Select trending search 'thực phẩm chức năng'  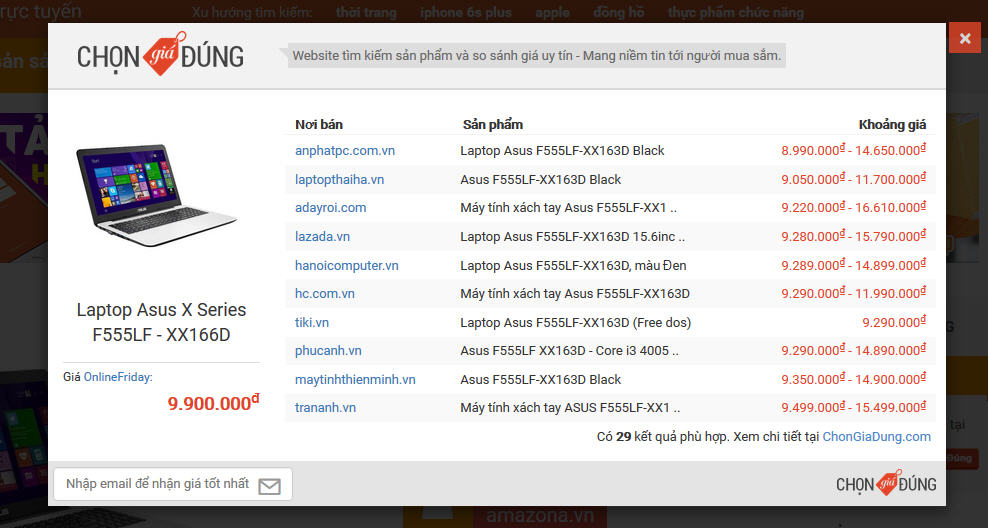tap(735, 13)
